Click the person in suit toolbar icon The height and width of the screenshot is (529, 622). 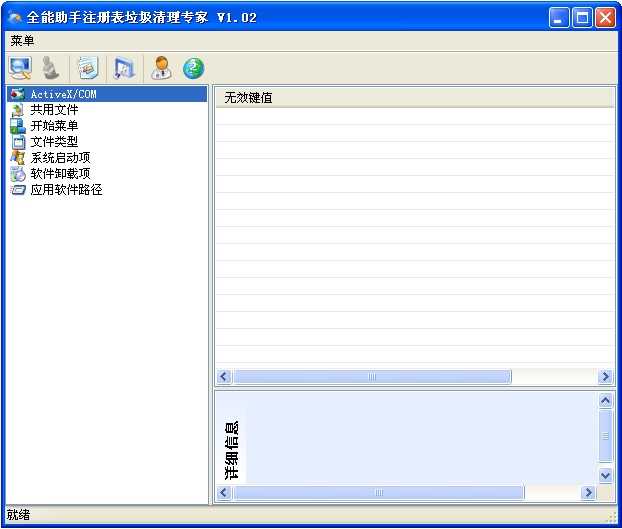tap(161, 68)
